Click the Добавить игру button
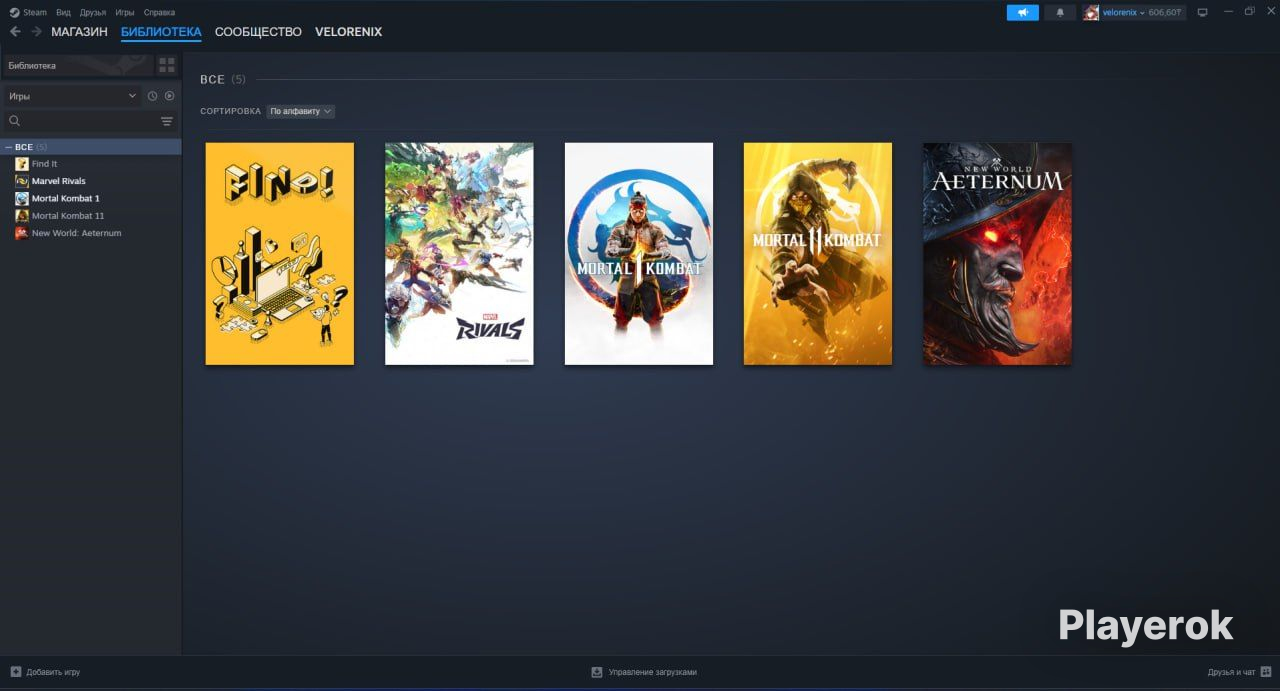Viewport: 1280px width, 691px height. coord(45,672)
